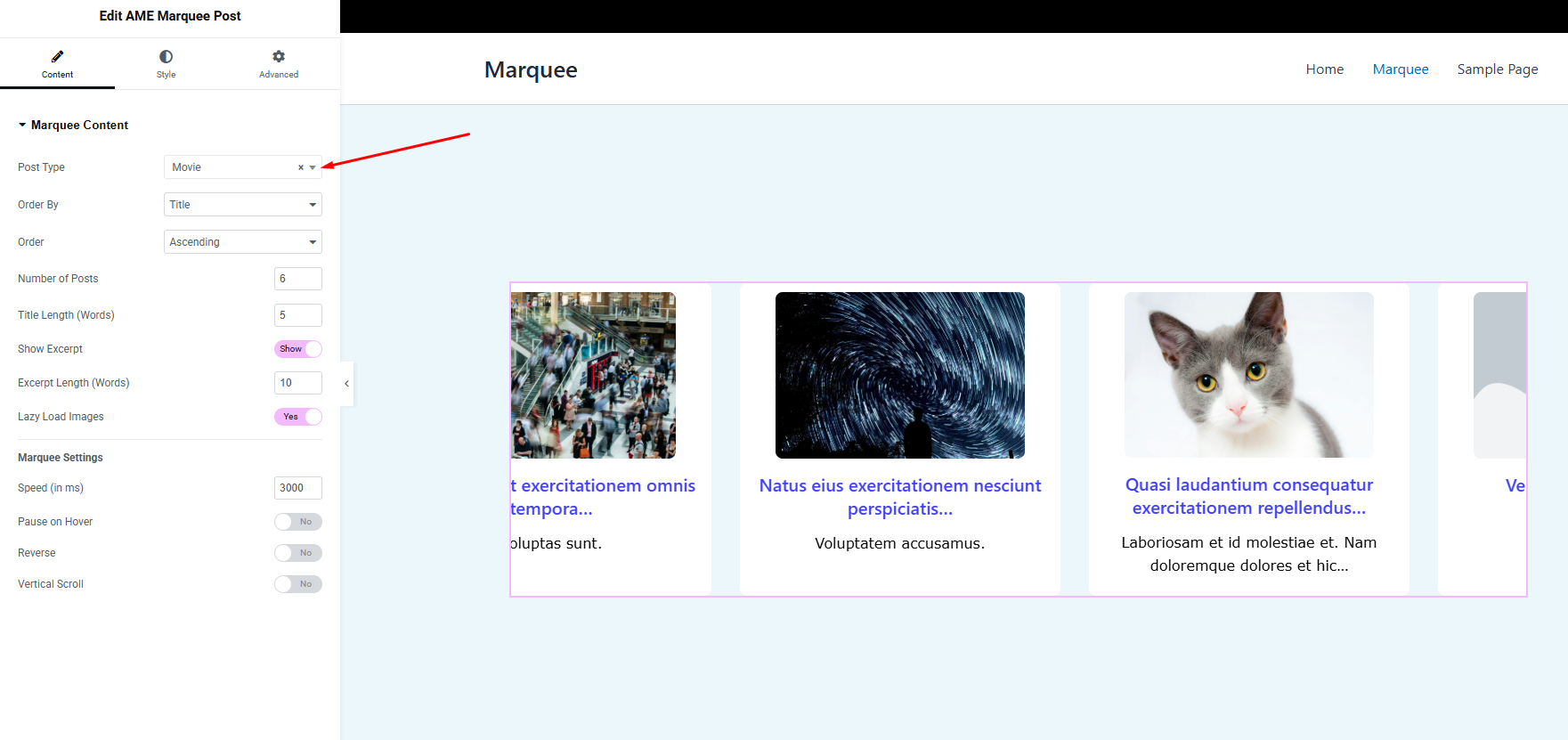Image resolution: width=1568 pixels, height=740 pixels.
Task: Enable the Pause on Hover switch
Action: pyautogui.click(x=298, y=522)
